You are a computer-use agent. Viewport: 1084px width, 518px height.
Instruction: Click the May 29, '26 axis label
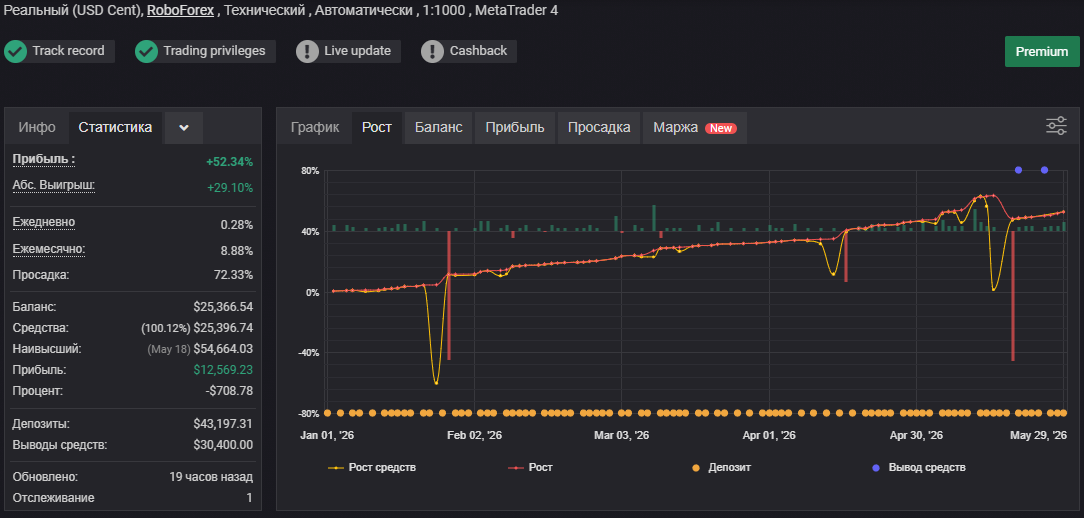(x=1038, y=436)
